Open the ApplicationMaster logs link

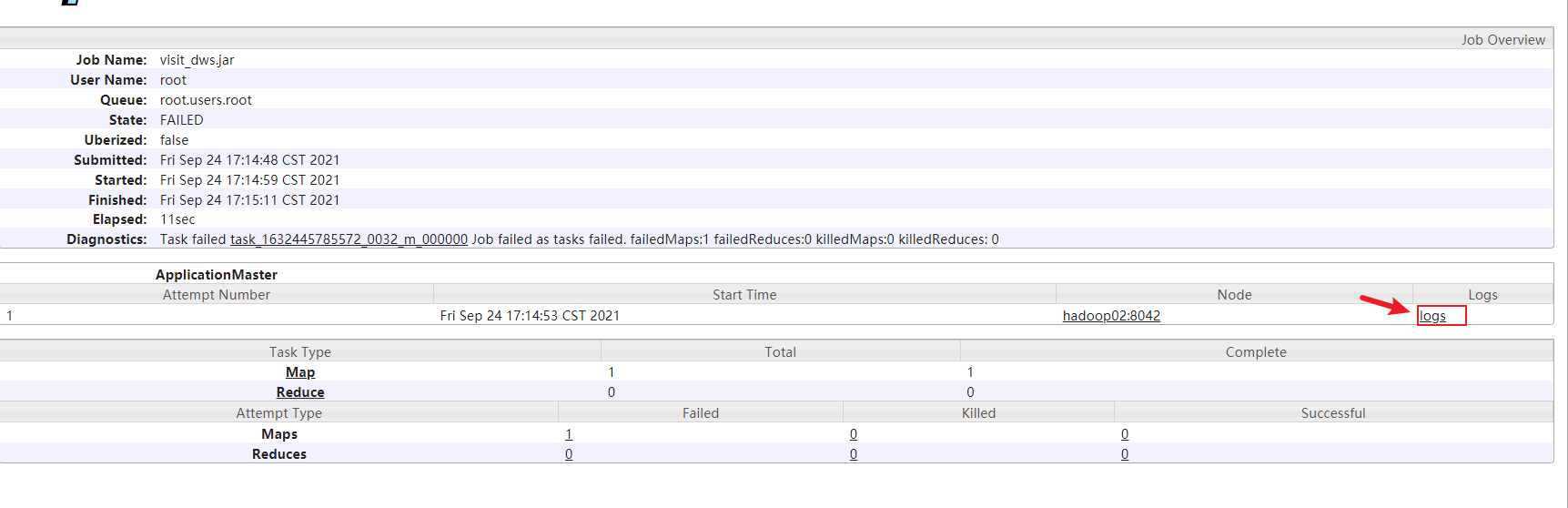point(1432,316)
